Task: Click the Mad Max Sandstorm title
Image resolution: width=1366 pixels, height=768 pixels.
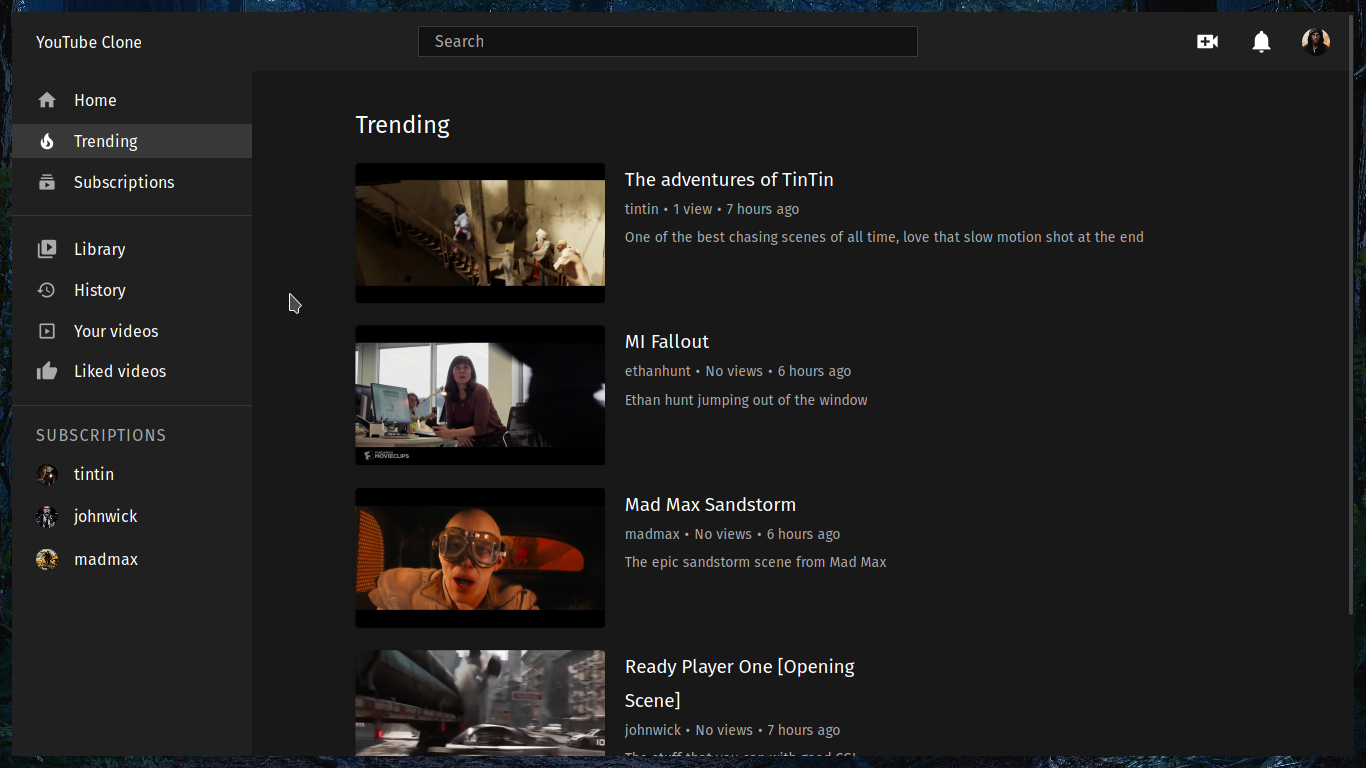Action: coord(710,504)
